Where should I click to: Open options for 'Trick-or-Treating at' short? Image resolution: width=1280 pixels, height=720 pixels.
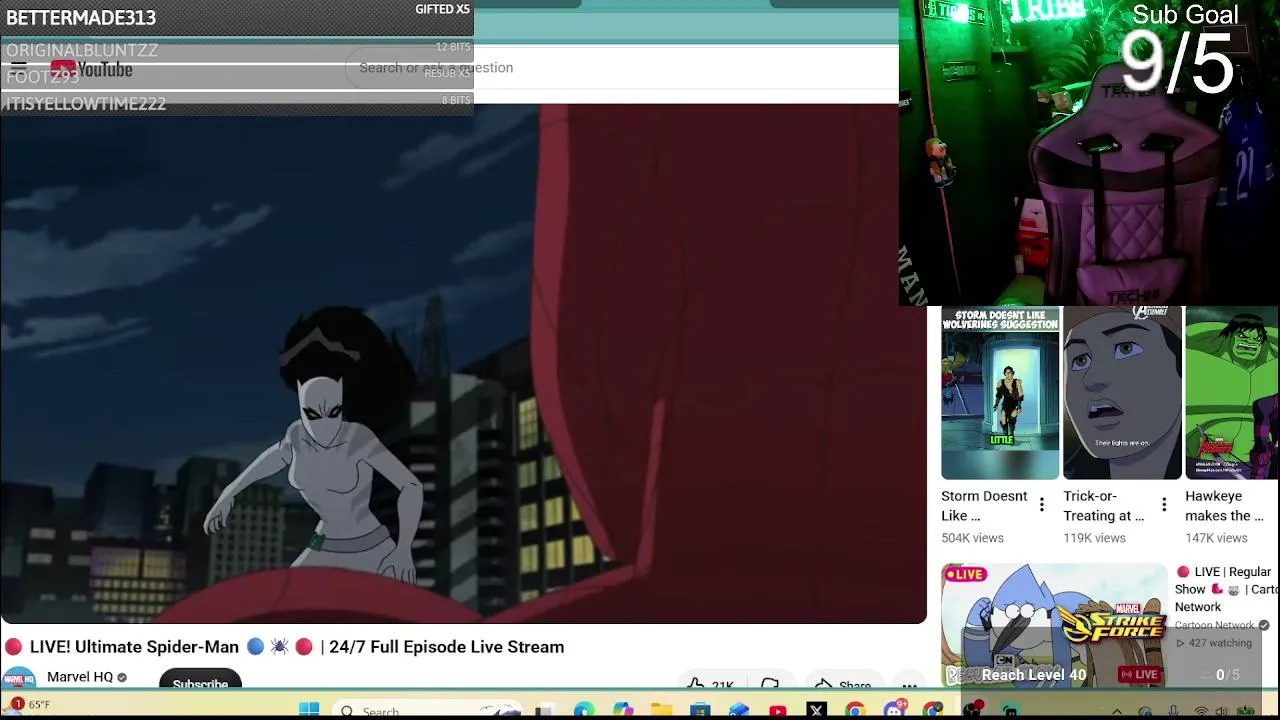click(x=1164, y=505)
